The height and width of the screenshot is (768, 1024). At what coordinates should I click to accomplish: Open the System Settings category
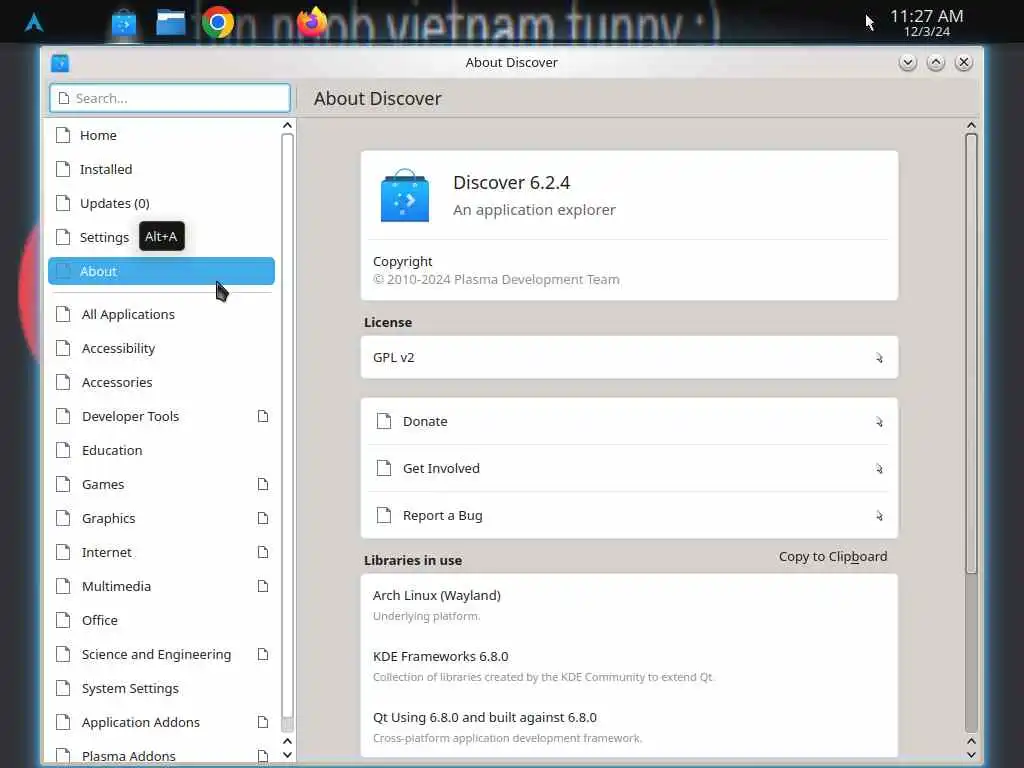click(x=161, y=688)
